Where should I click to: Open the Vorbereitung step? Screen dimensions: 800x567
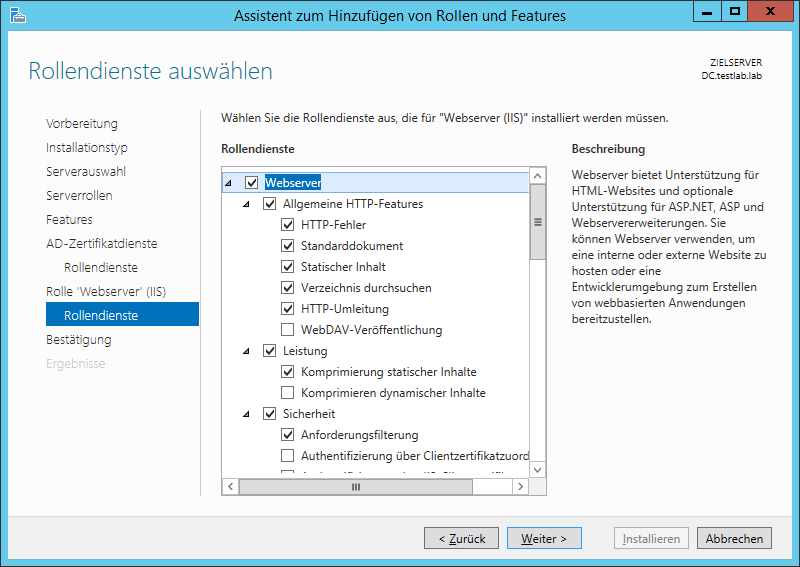coord(82,124)
